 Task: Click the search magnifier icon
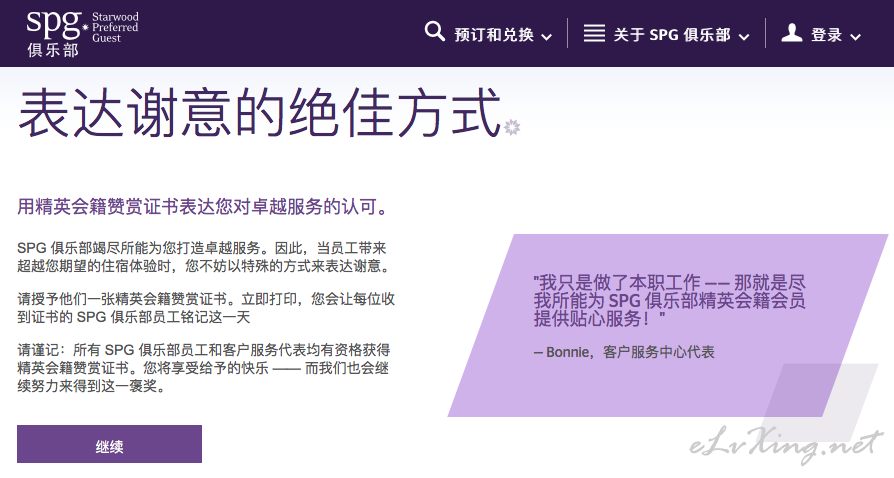point(434,31)
